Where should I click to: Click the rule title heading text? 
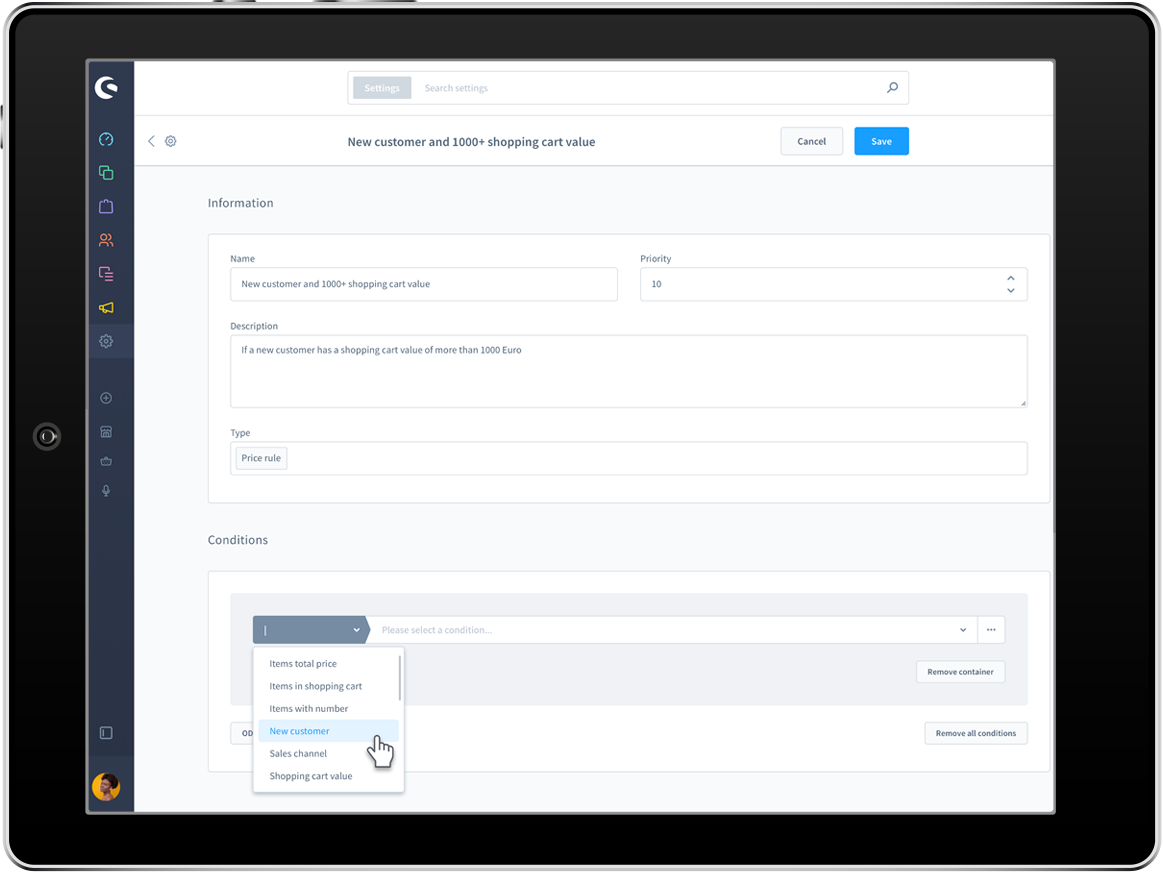point(472,142)
